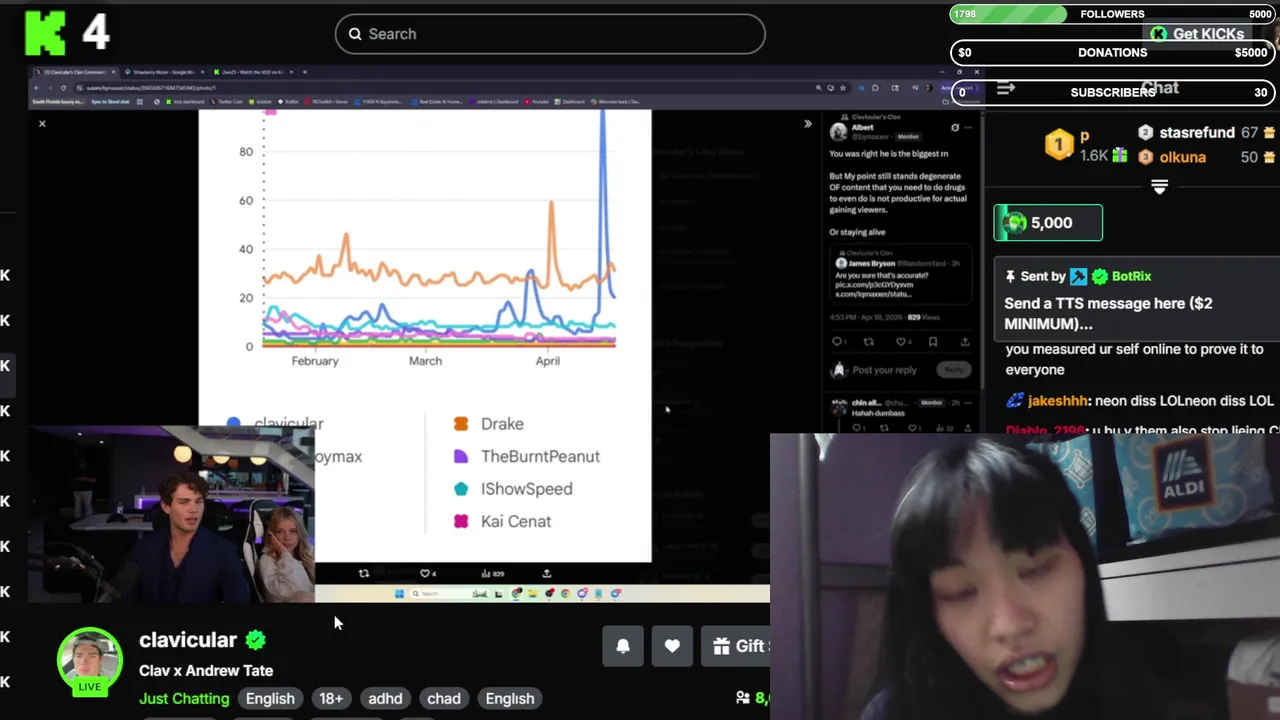
Task: Click the Kick logo in the header
Action: click(45, 34)
